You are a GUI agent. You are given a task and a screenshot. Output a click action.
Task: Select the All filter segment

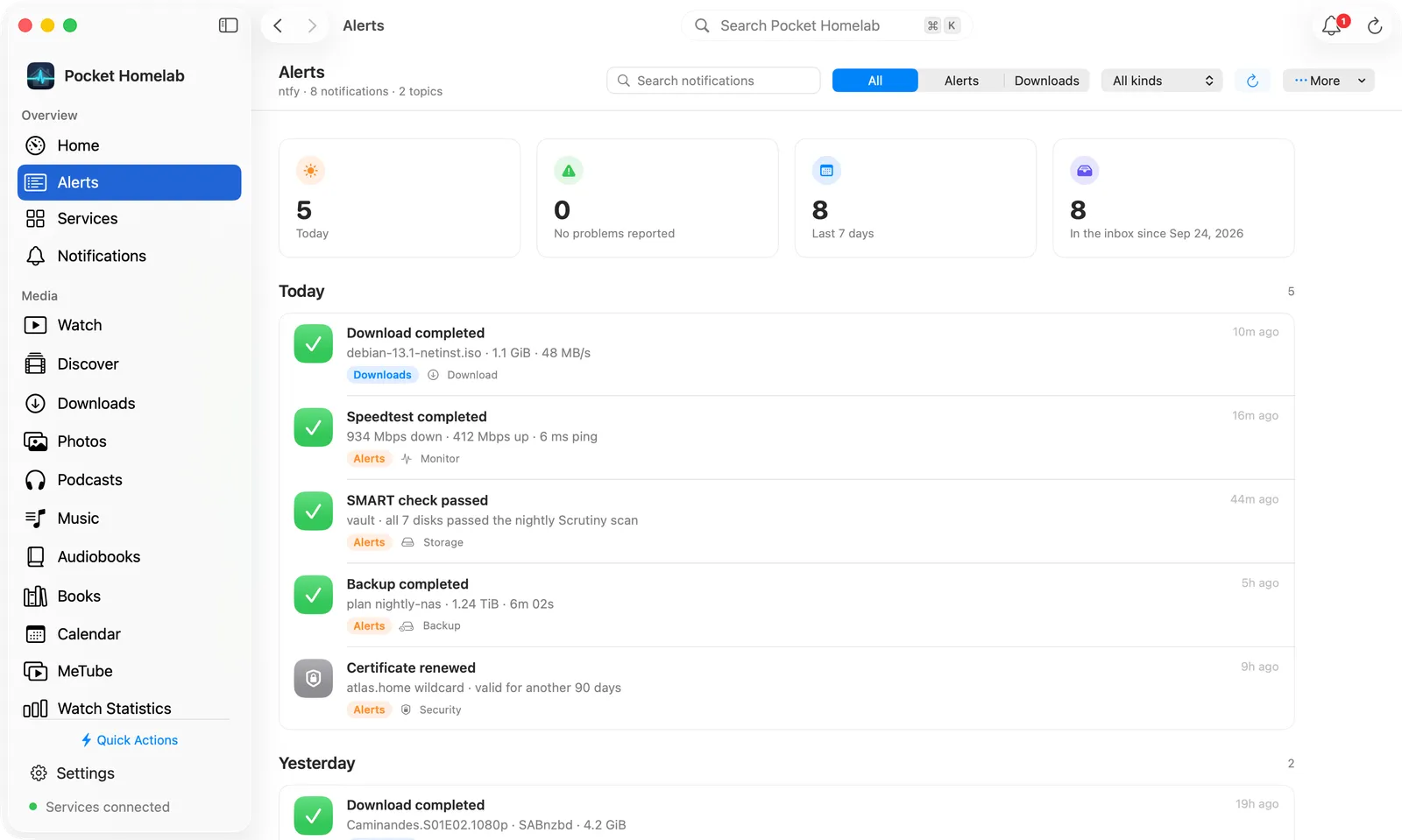coord(874,81)
